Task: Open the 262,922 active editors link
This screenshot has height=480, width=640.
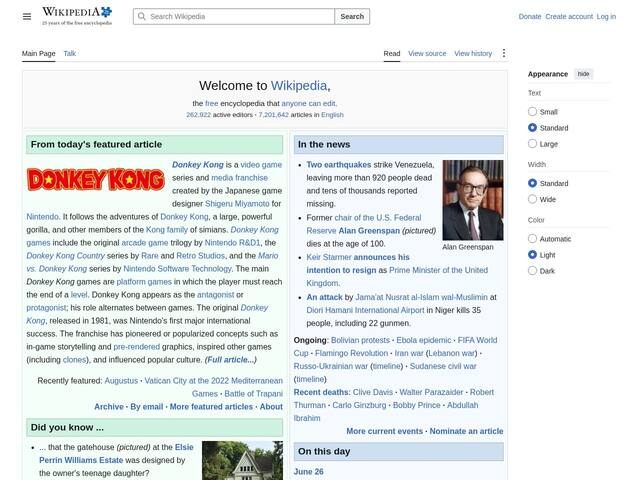Action: coord(198,115)
